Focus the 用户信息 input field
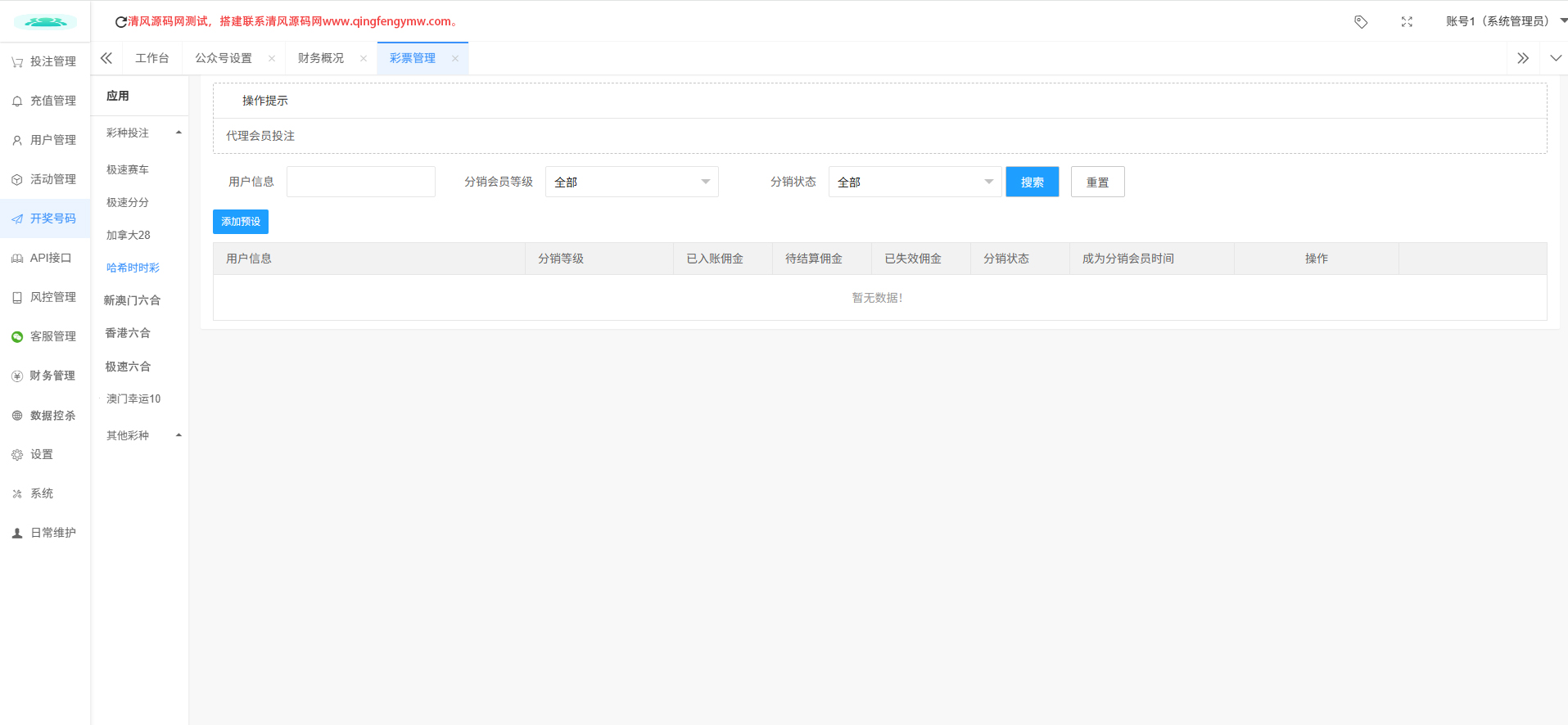 [x=361, y=182]
